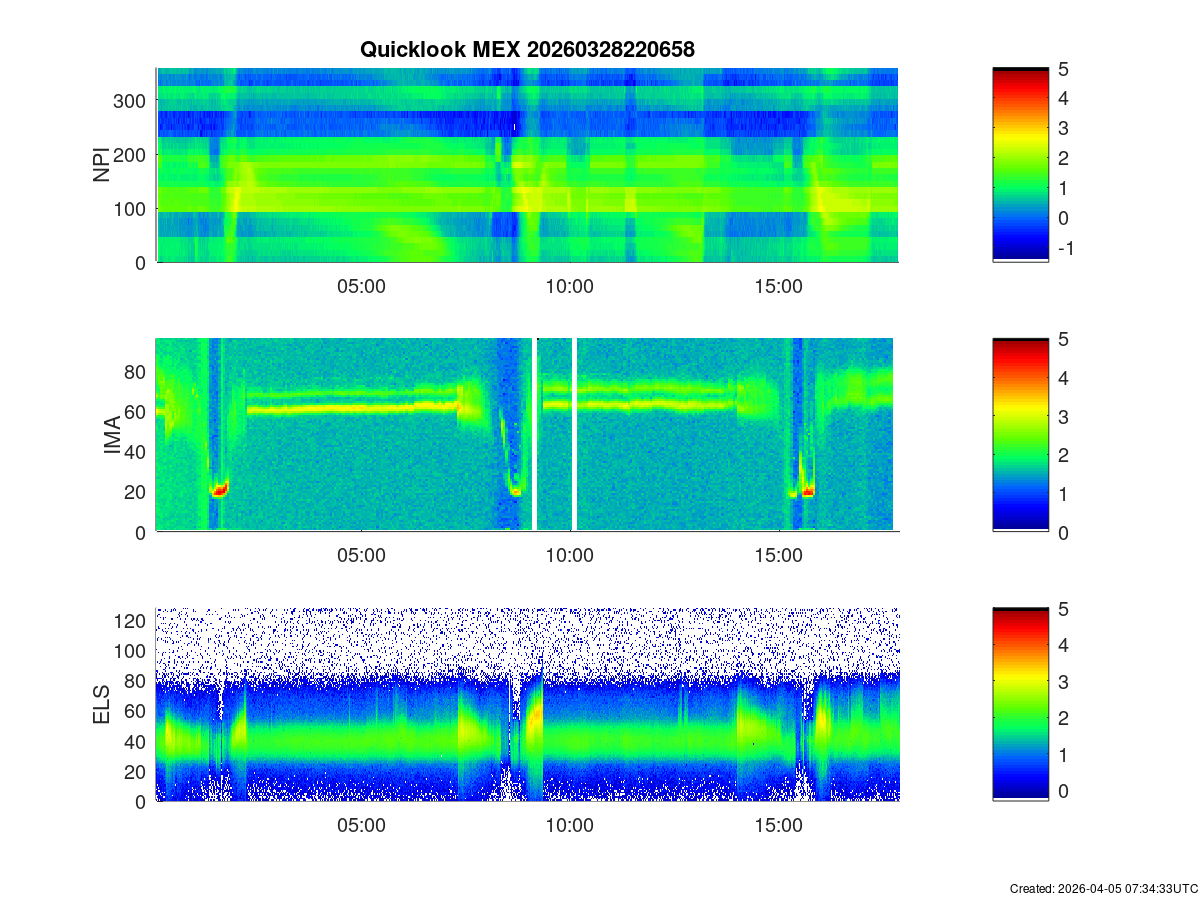Click the IMA panel colorbar
This screenshot has width=1200, height=900.
[x=1020, y=435]
